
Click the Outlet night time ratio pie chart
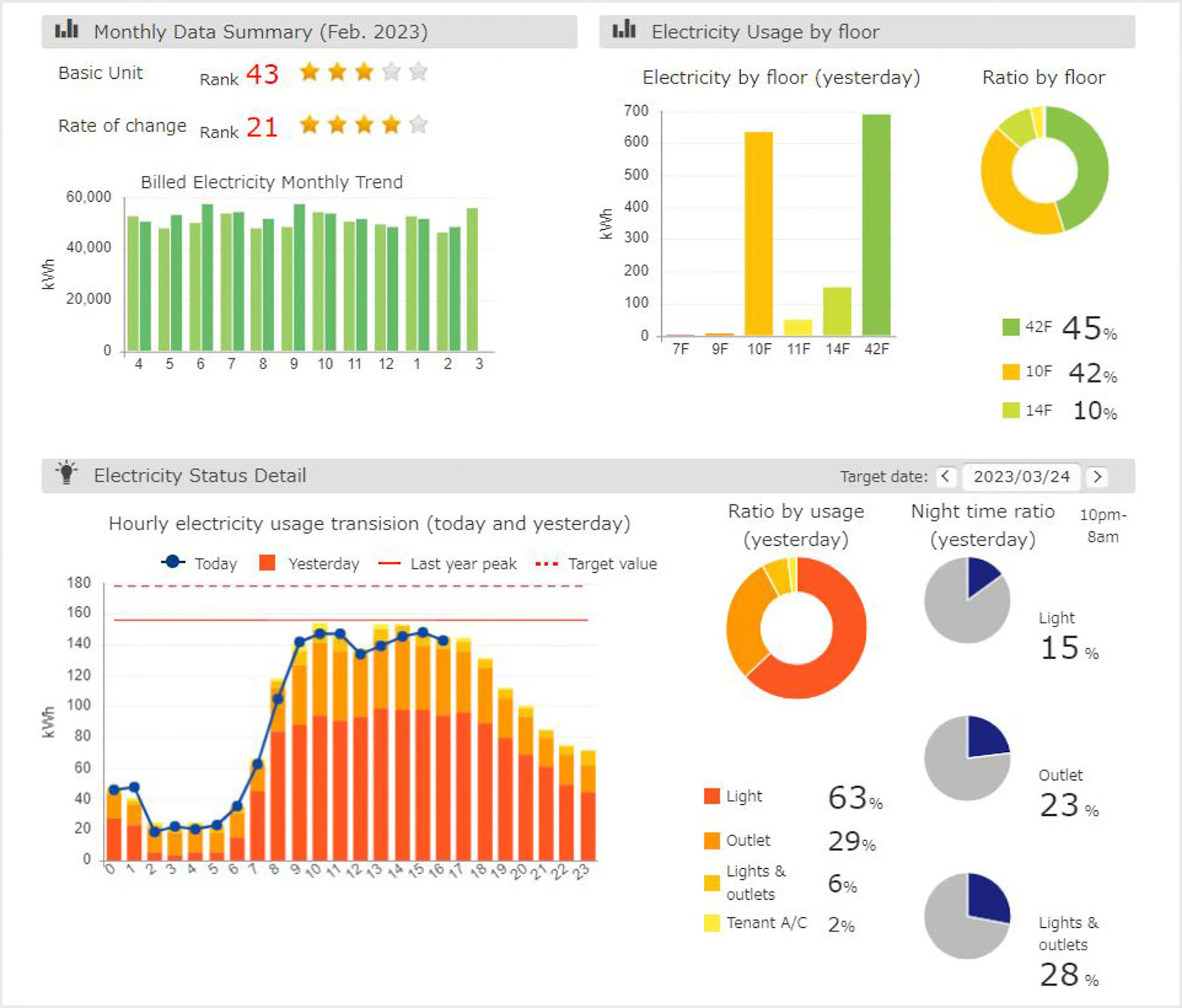tap(967, 758)
